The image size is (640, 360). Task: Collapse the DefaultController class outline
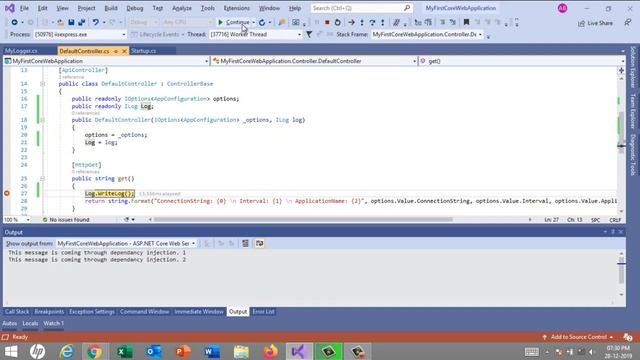(x=42, y=84)
